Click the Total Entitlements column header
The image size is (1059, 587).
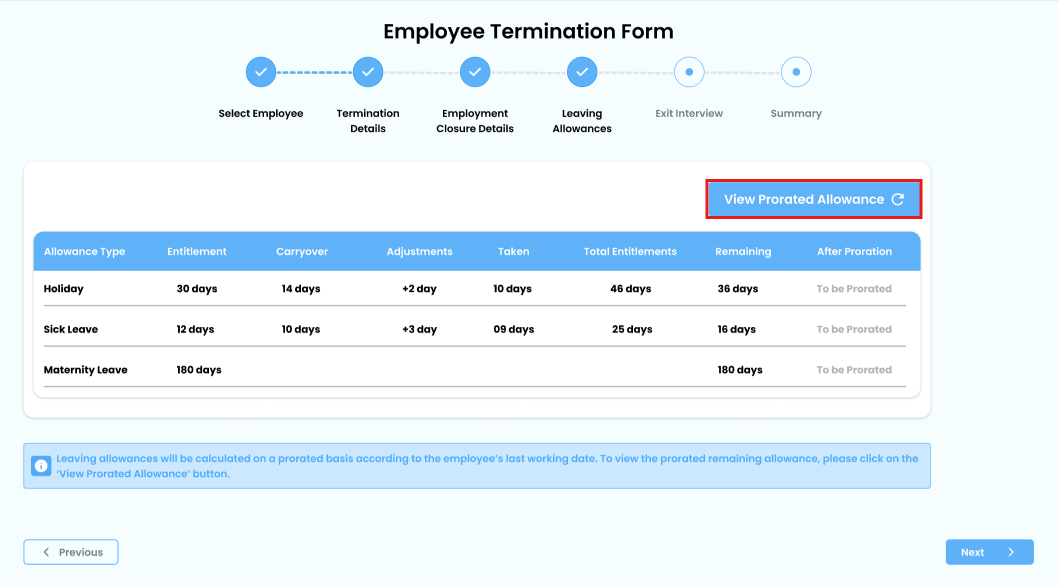tap(630, 252)
